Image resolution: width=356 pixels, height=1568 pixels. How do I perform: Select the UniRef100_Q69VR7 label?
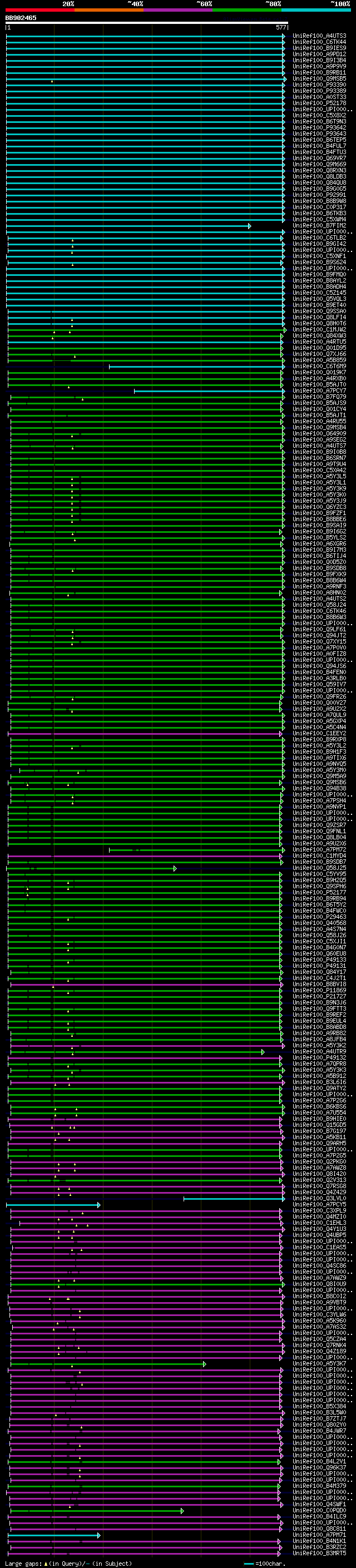pos(319,159)
